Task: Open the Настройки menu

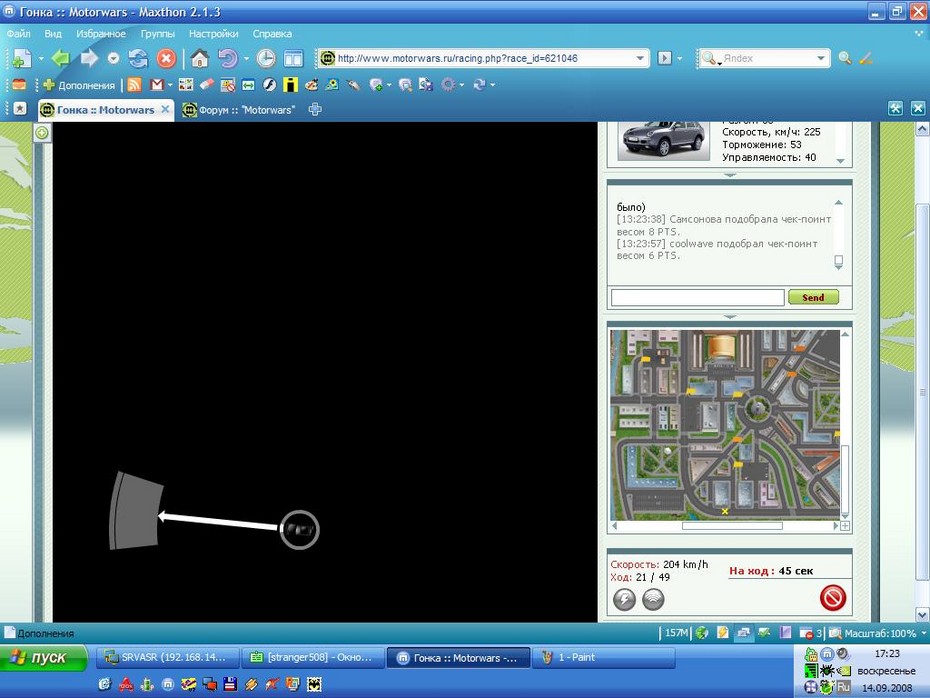Action: pyautogui.click(x=214, y=34)
